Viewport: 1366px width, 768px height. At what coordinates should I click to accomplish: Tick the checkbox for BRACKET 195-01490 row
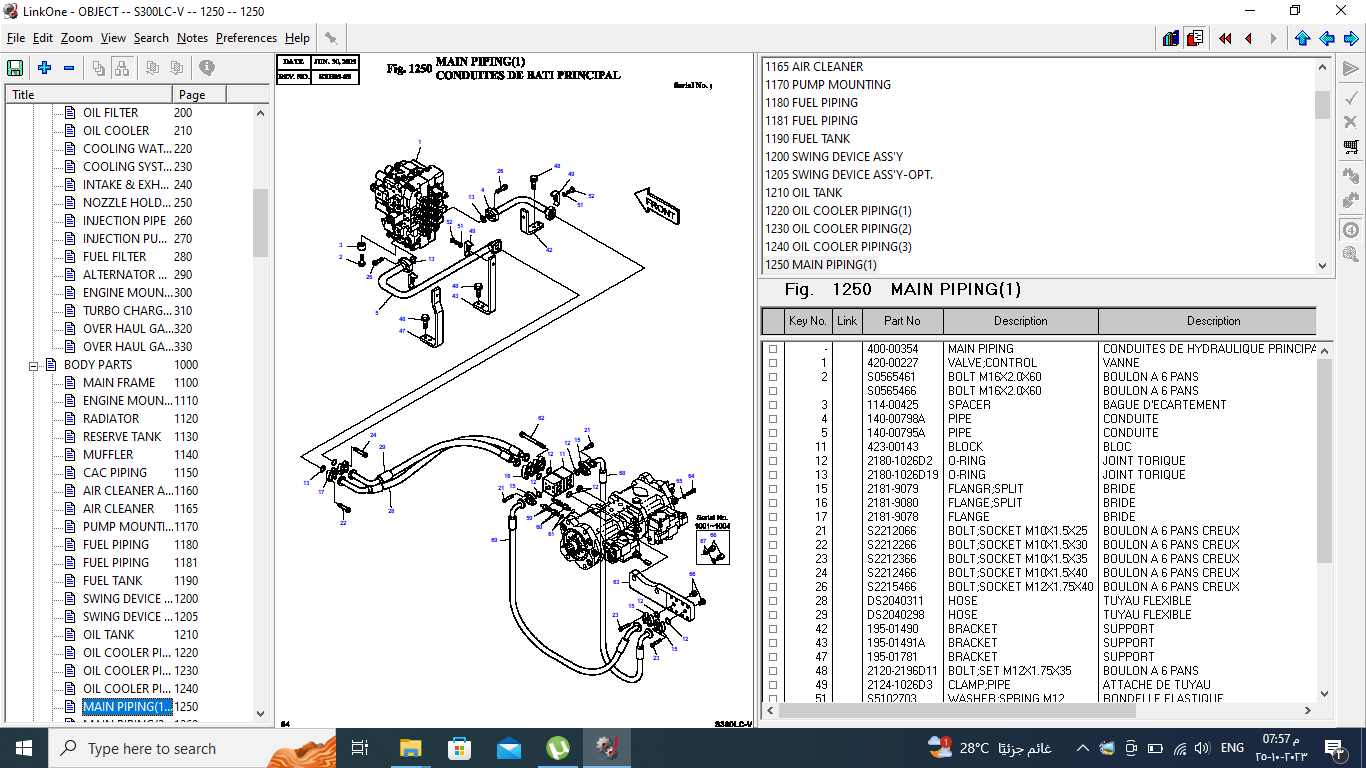(773, 629)
